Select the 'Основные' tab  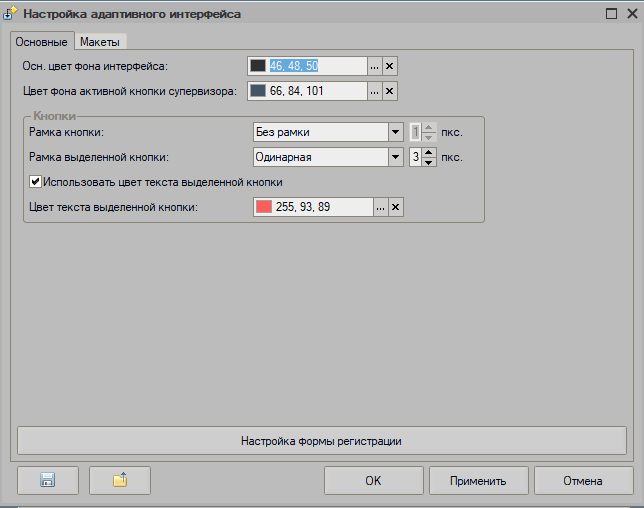point(42,42)
